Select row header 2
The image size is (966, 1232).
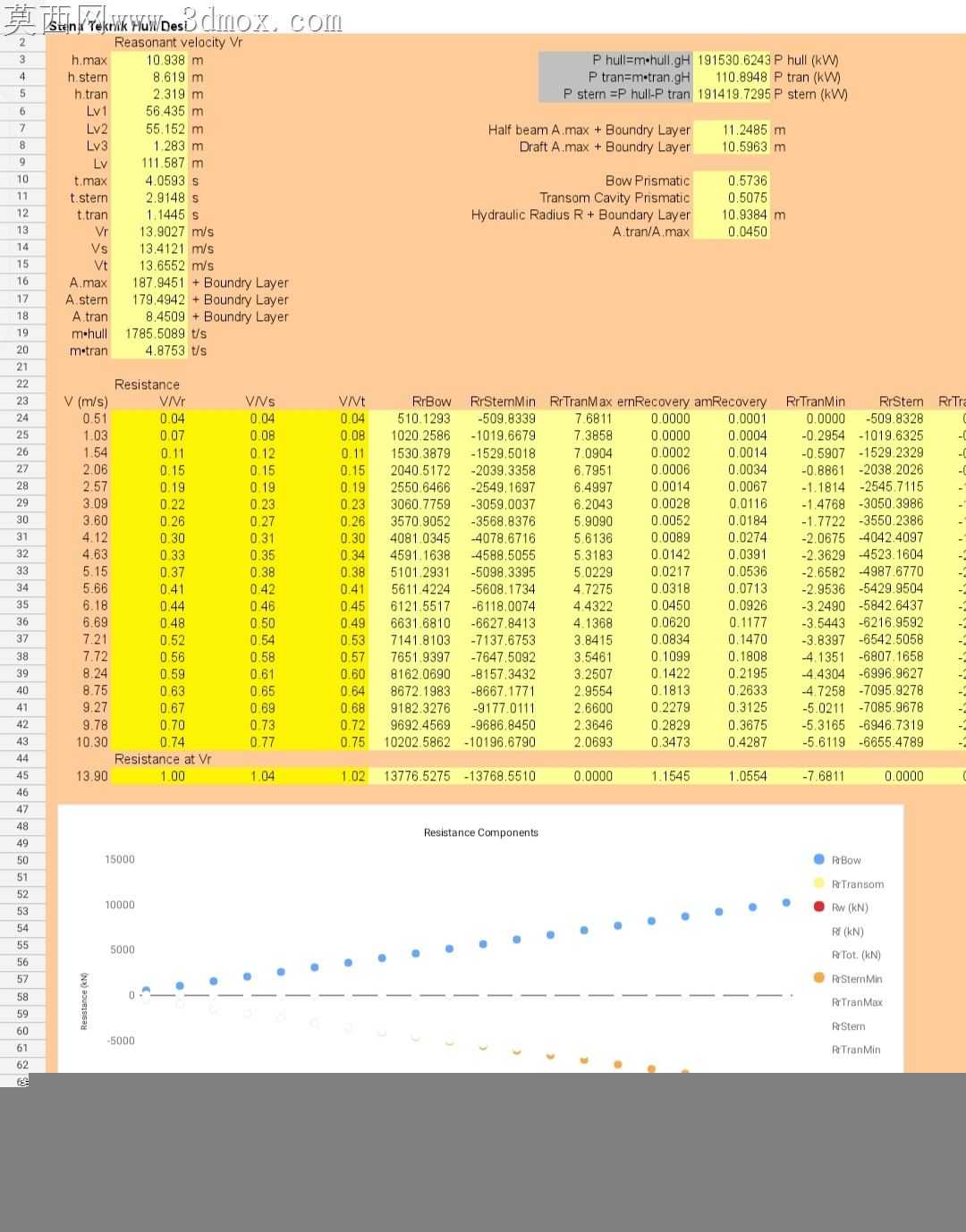tap(22, 42)
